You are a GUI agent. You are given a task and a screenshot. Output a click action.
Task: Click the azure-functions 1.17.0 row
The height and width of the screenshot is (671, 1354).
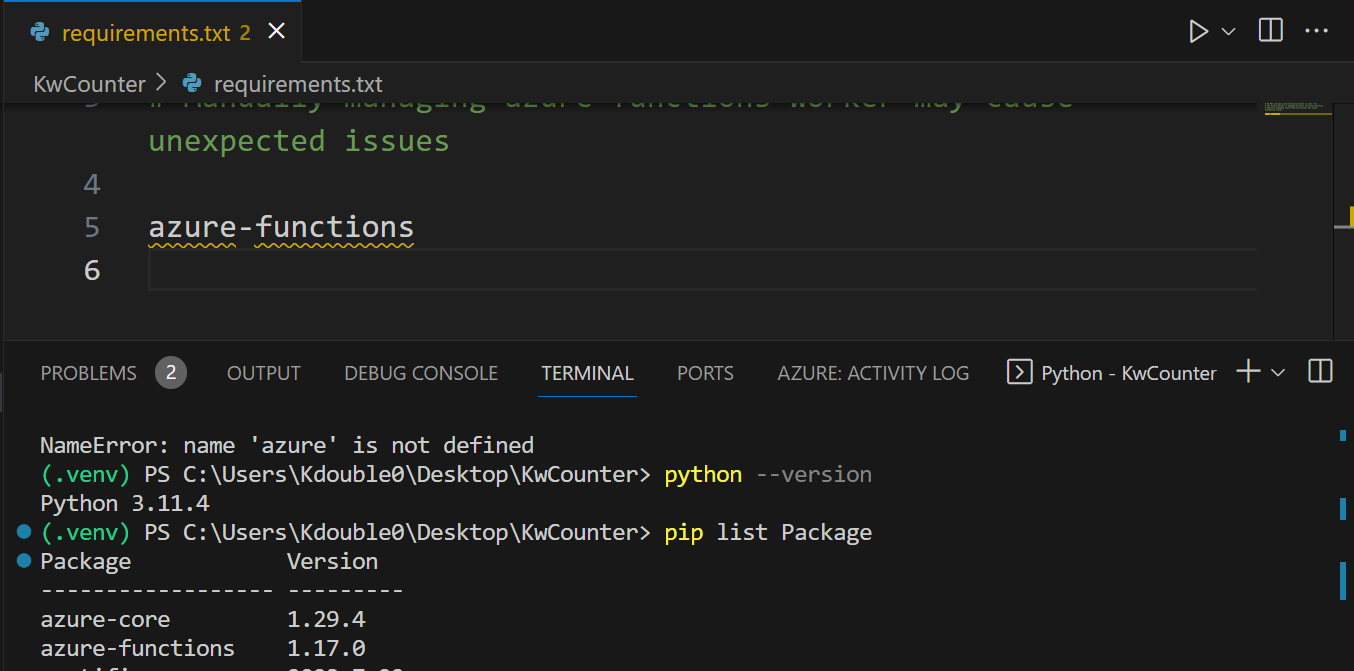click(203, 648)
